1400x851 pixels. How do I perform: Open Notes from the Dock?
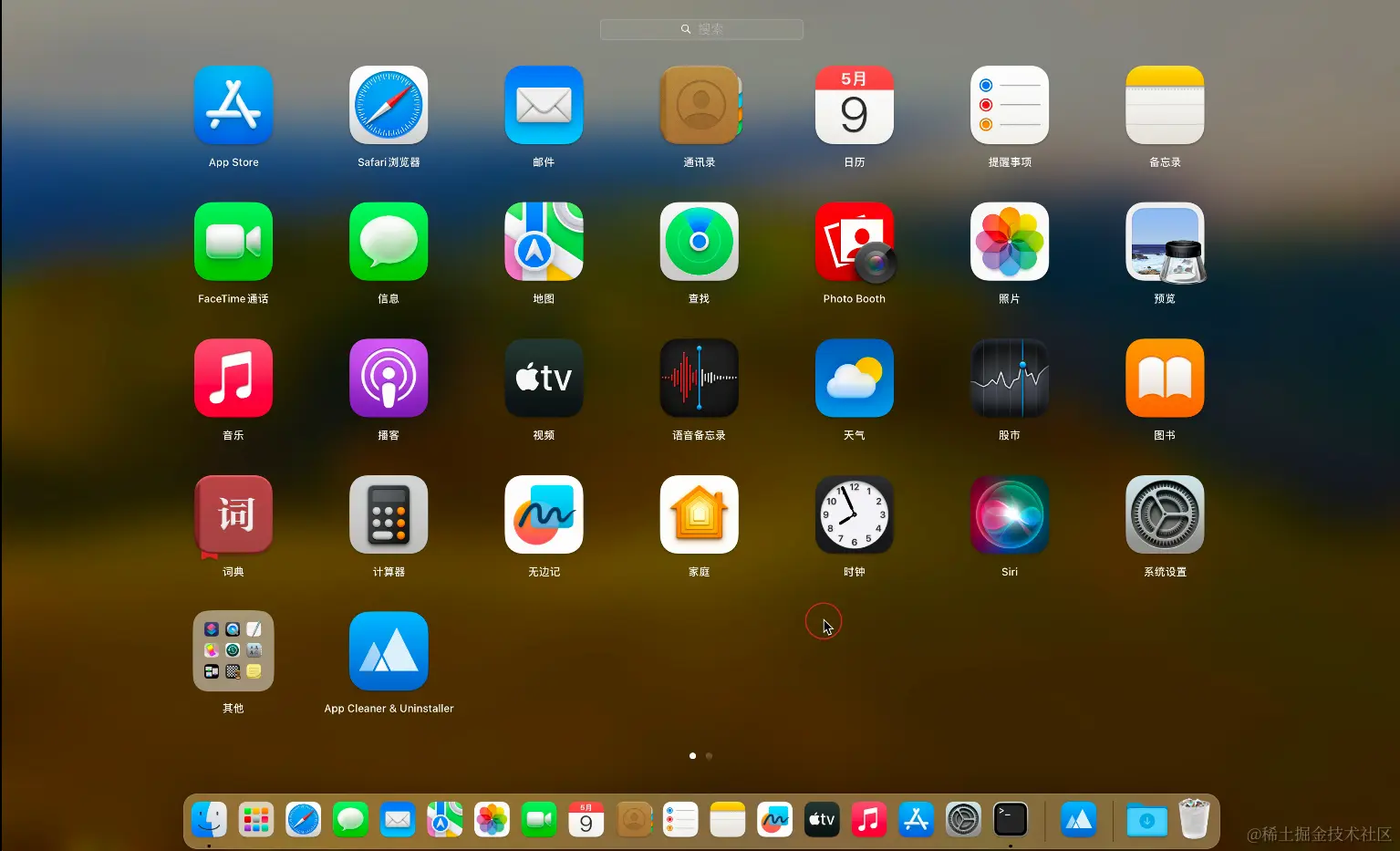tap(728, 820)
